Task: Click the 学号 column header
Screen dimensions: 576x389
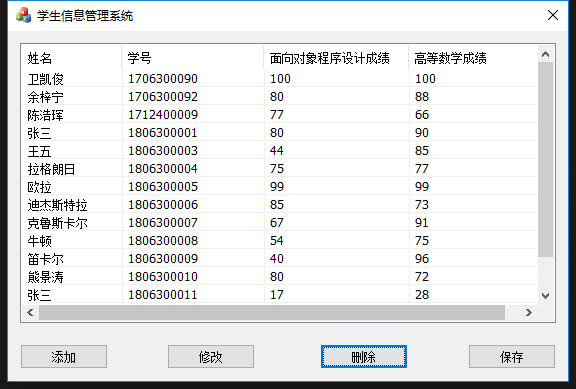Action: click(192, 58)
